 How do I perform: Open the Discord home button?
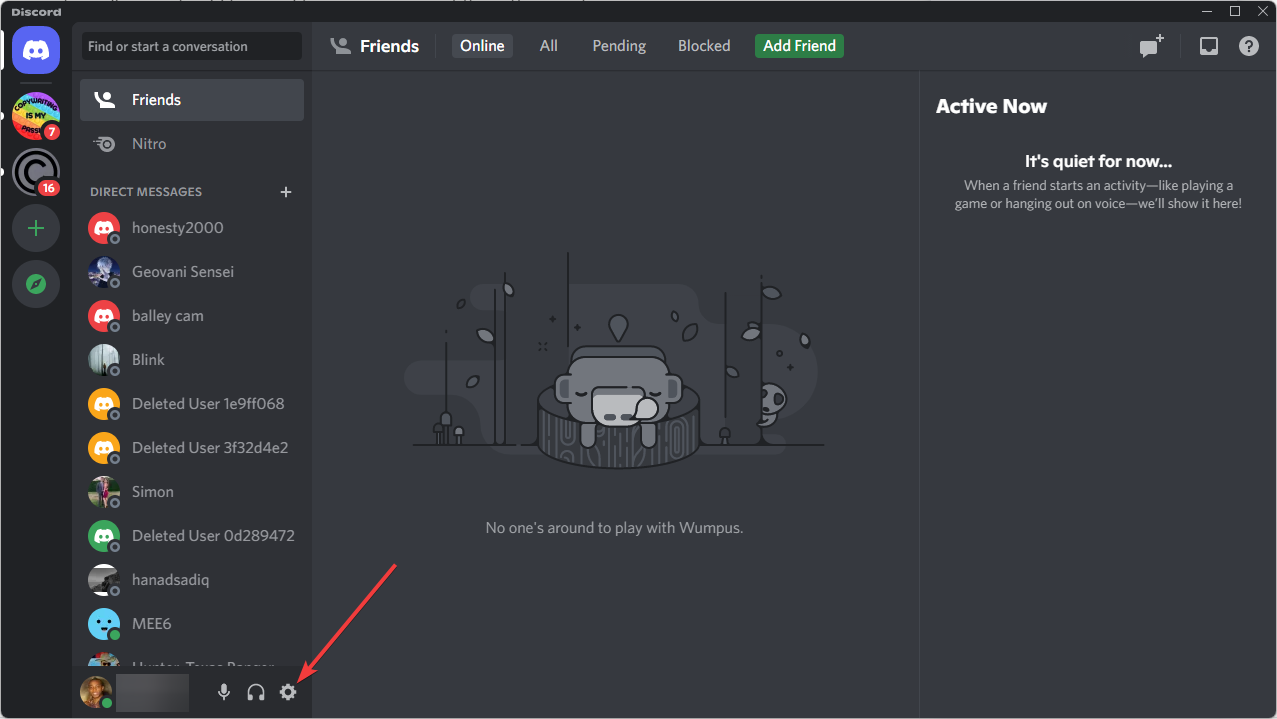(x=36, y=50)
